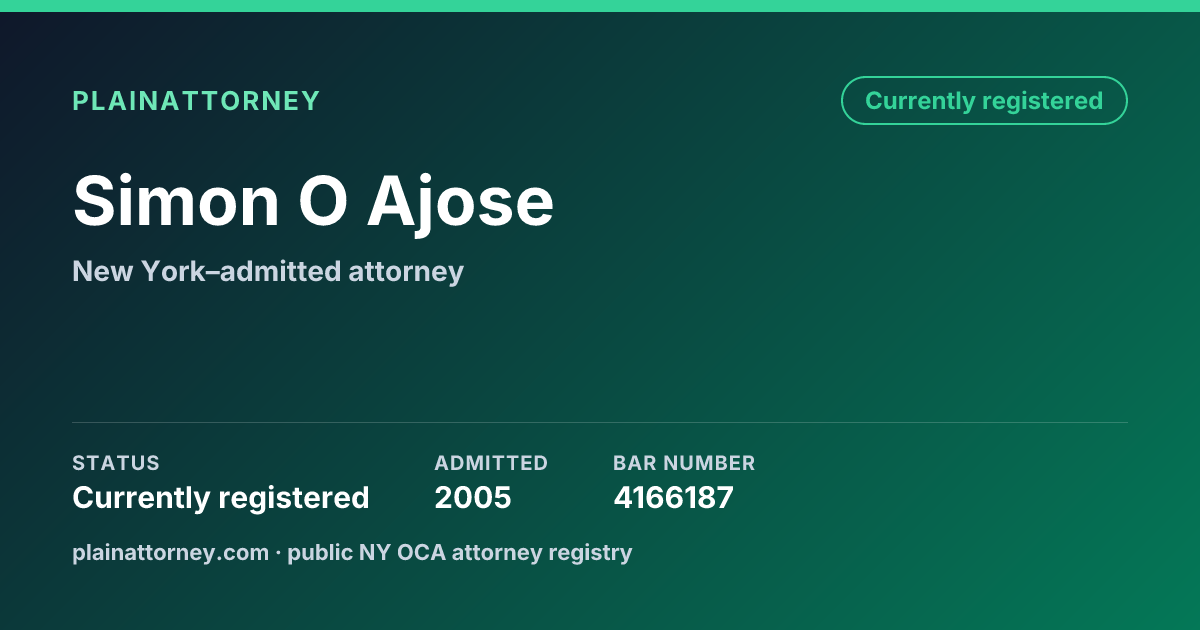Click the green accent bar along the top edge
Image resolution: width=1200 pixels, height=630 pixels.
coord(600,6)
